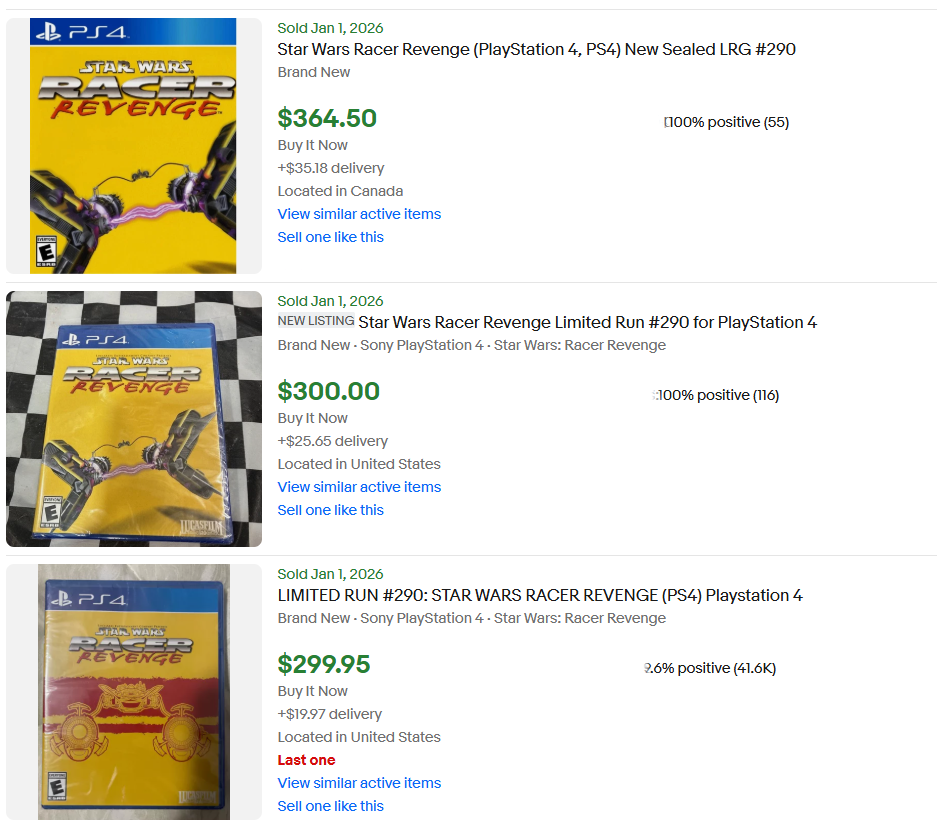Open 'Racer Revenge Limited Run #290 for PlayStation 4' title
Screen dimensions: 951x828
587,322
